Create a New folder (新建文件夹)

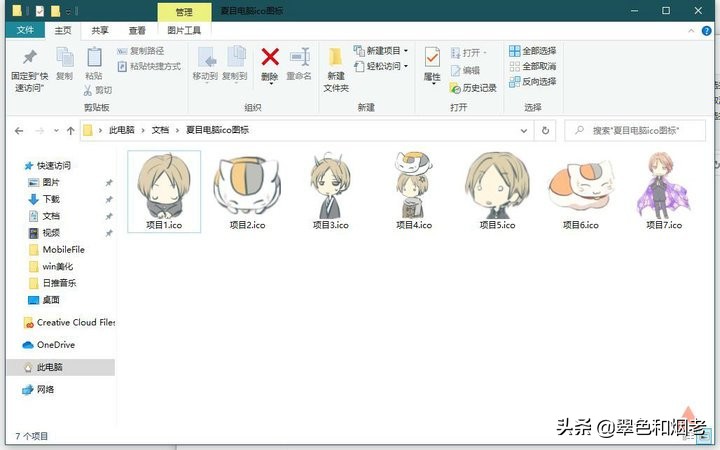click(336, 69)
